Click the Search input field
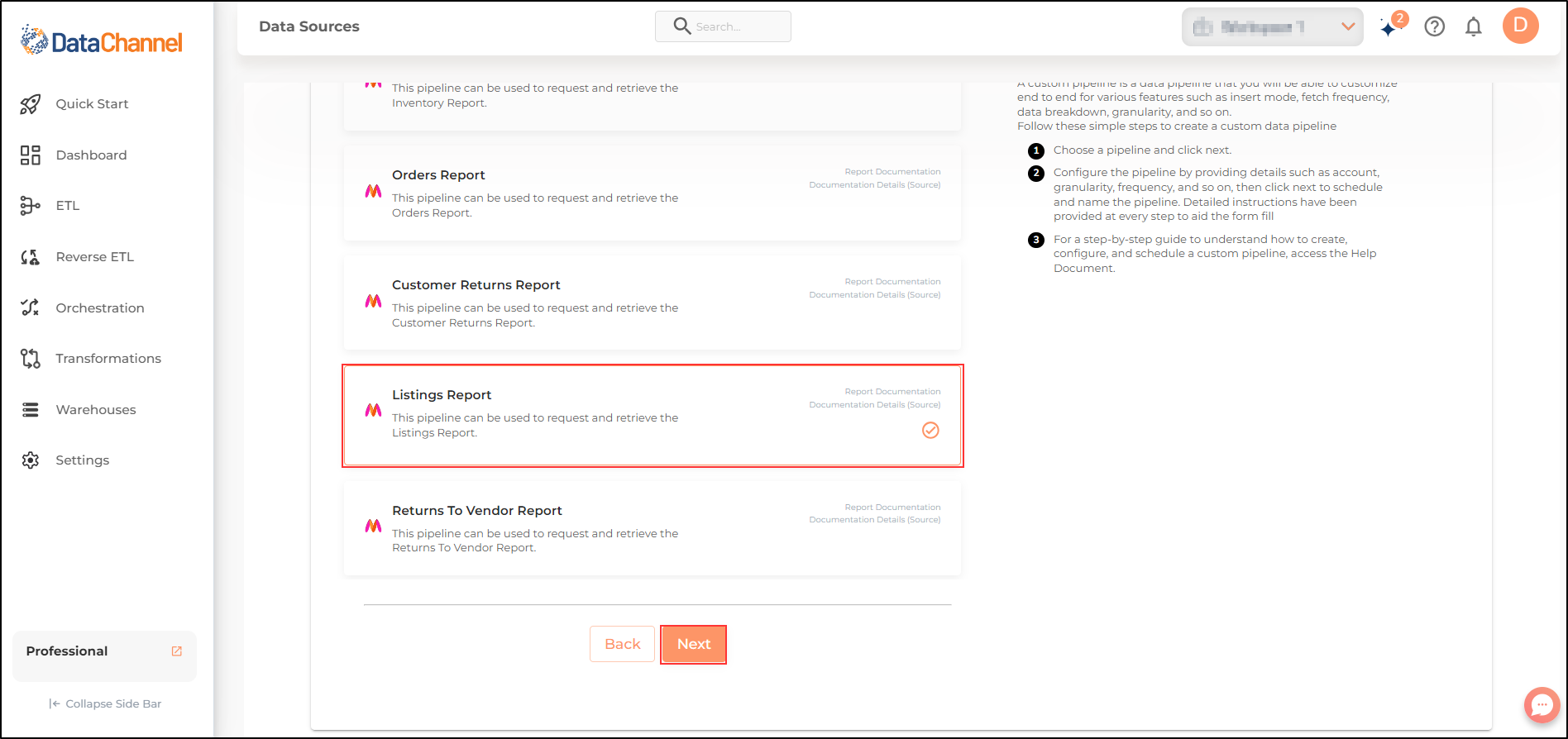The width and height of the screenshot is (1568, 739). [x=723, y=26]
